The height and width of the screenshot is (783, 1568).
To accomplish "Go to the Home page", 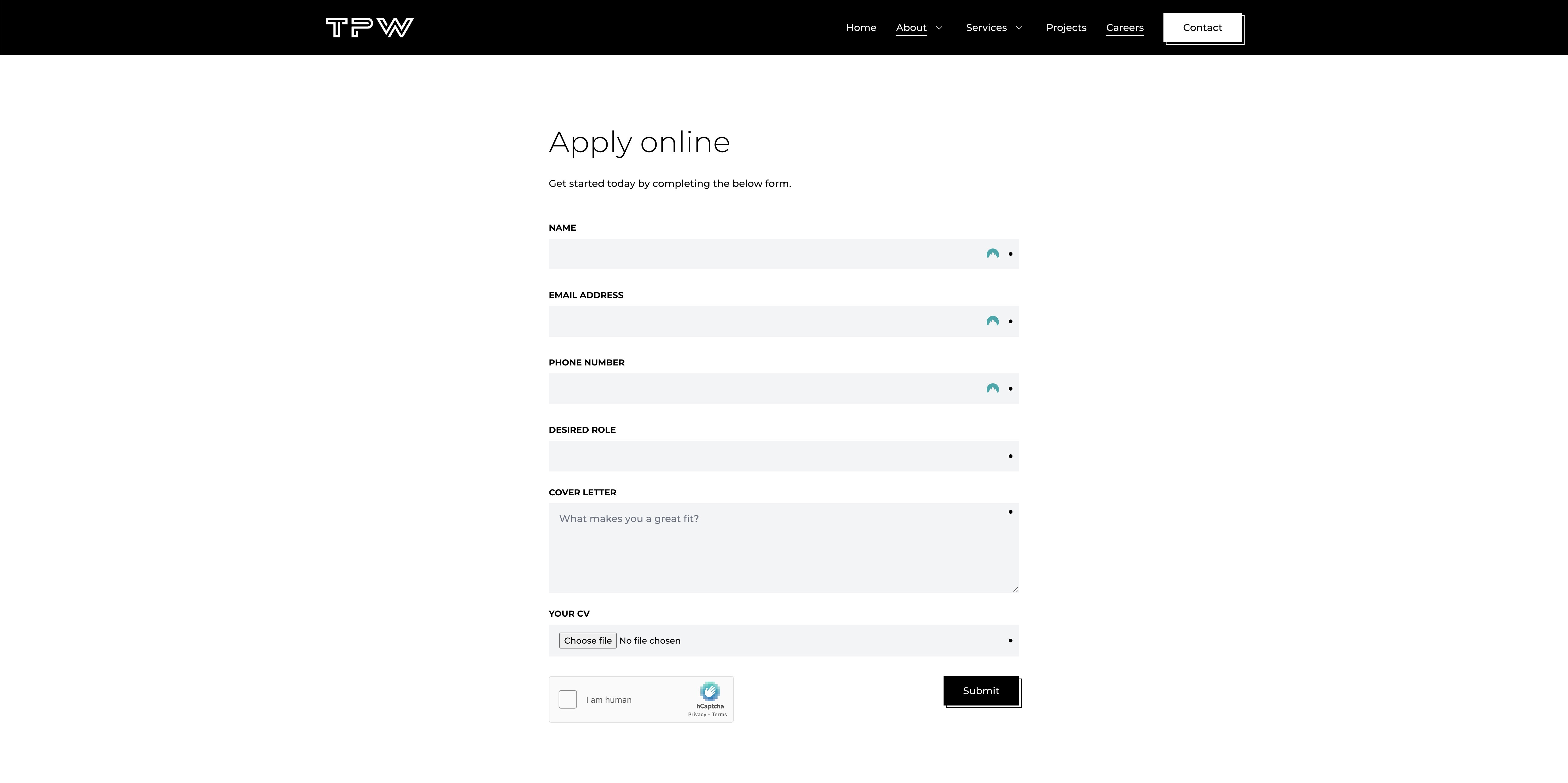I will pyautogui.click(x=861, y=27).
